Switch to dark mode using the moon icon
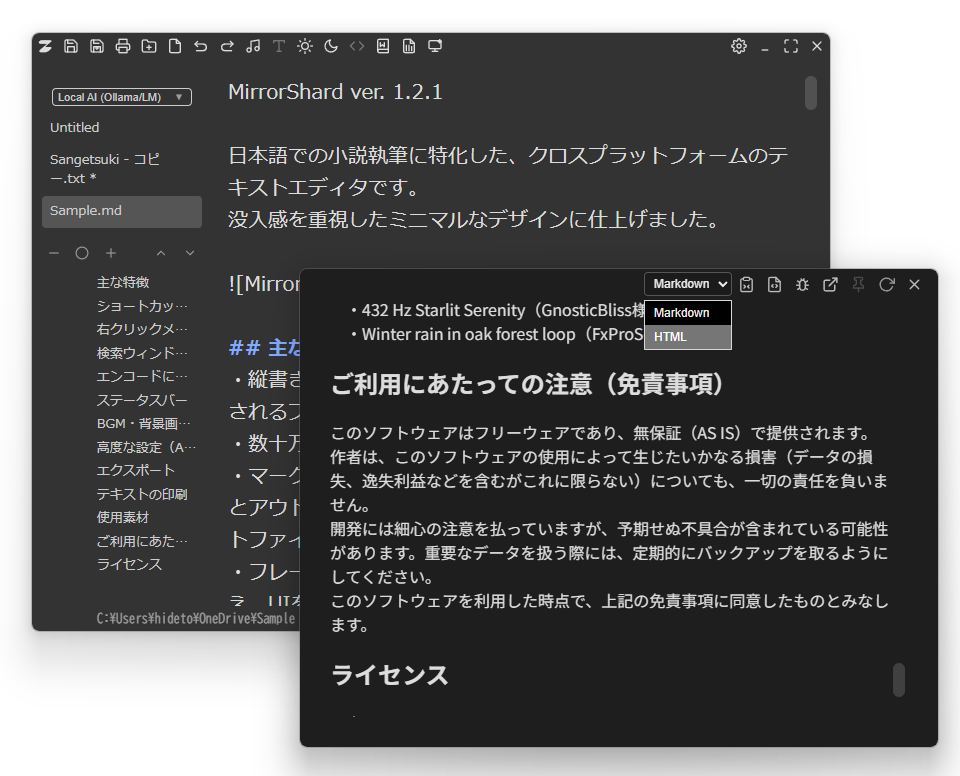Screen dimensions: 960x776 330,46
